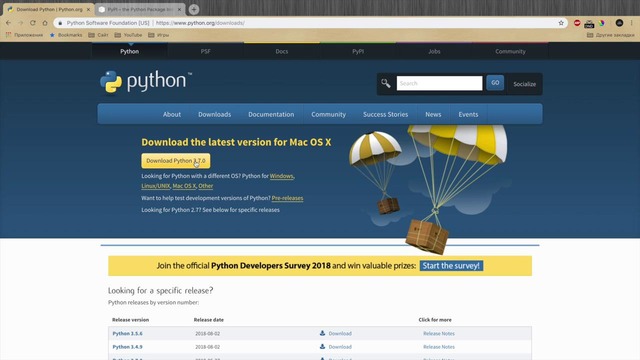Click the site security lock icon
Viewport: 640px width, 360px height.
60,23
